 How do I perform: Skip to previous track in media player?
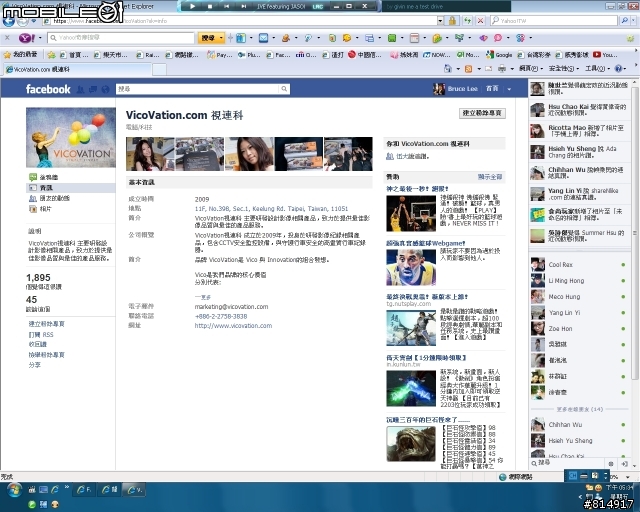[x=227, y=6]
